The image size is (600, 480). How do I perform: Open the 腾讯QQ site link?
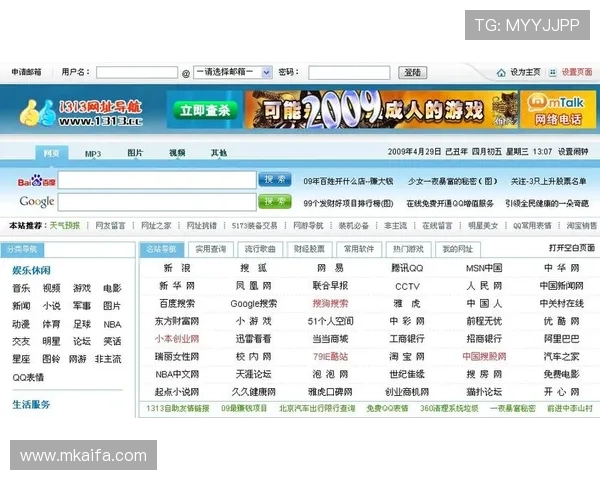[x=407, y=268]
